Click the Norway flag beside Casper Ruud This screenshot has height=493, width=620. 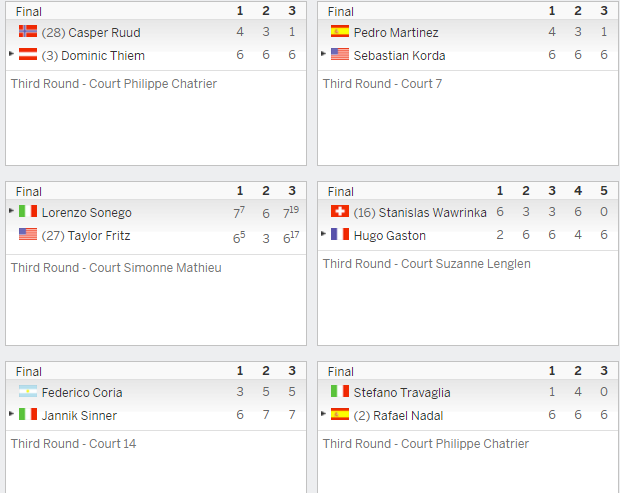pyautogui.click(x=28, y=31)
